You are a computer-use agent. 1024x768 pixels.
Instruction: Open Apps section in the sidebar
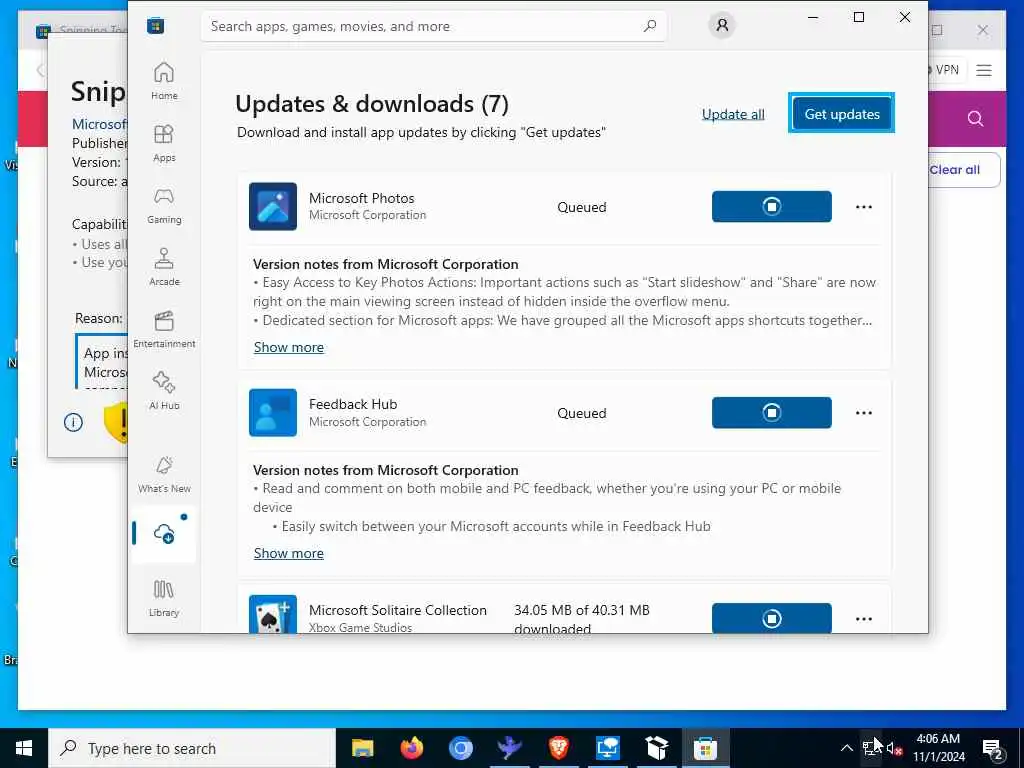tap(164, 143)
